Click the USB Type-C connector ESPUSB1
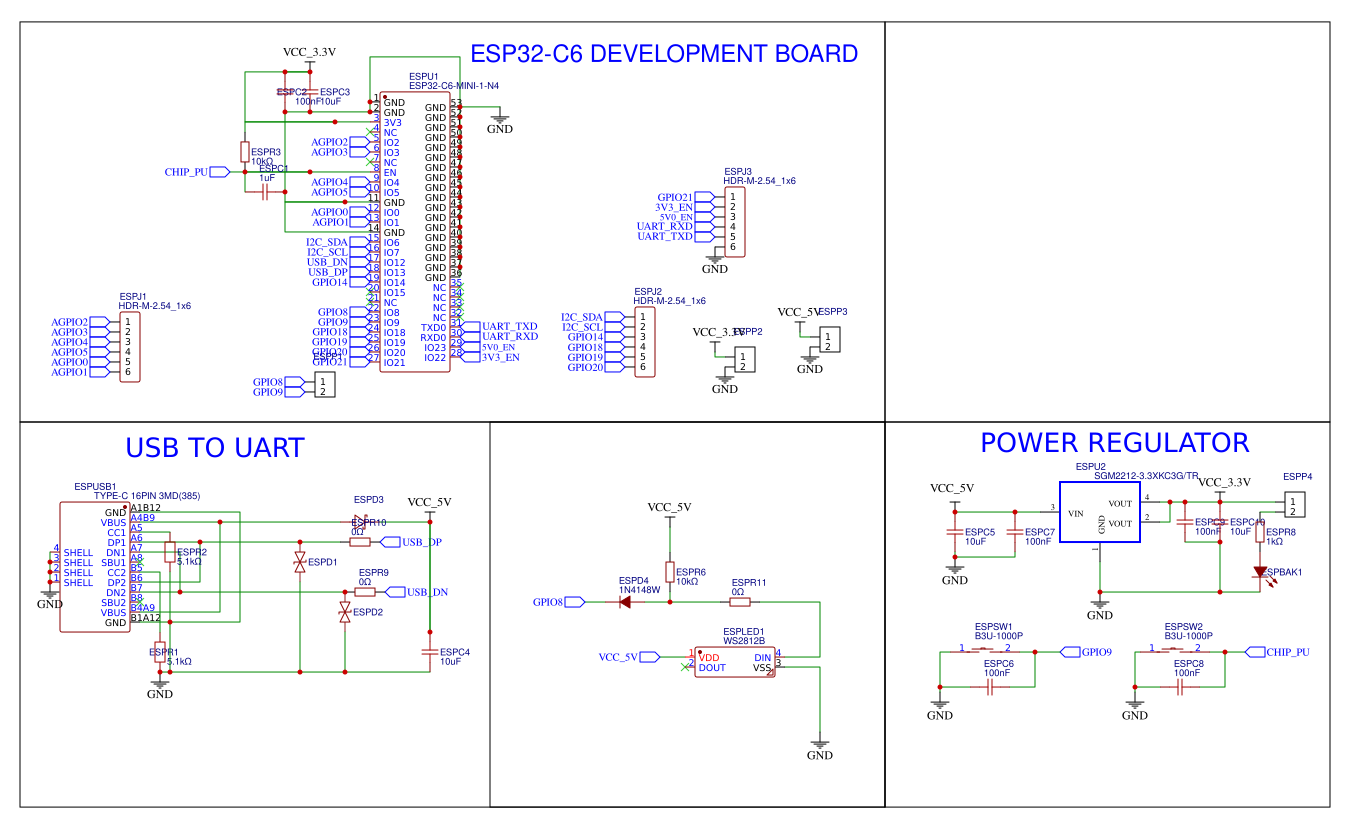The image size is (1360, 828). [x=94, y=567]
